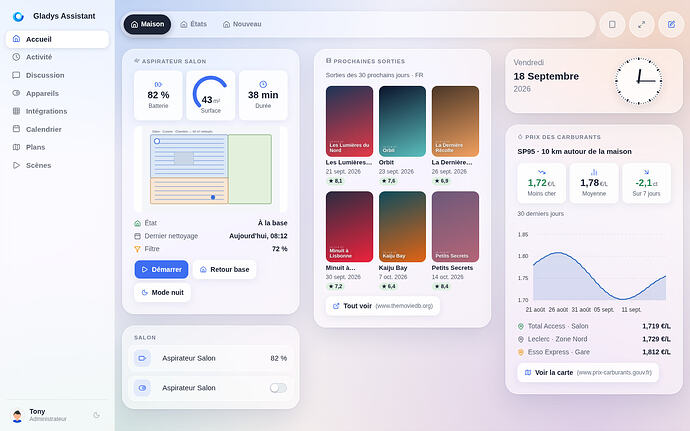Click the '1,729 €/L' price

(x=656, y=339)
